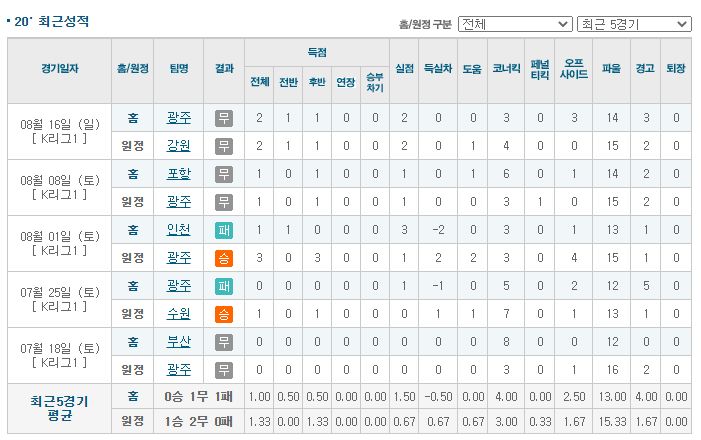Open the 강원 team link
701x440 pixels.
[x=178, y=146]
